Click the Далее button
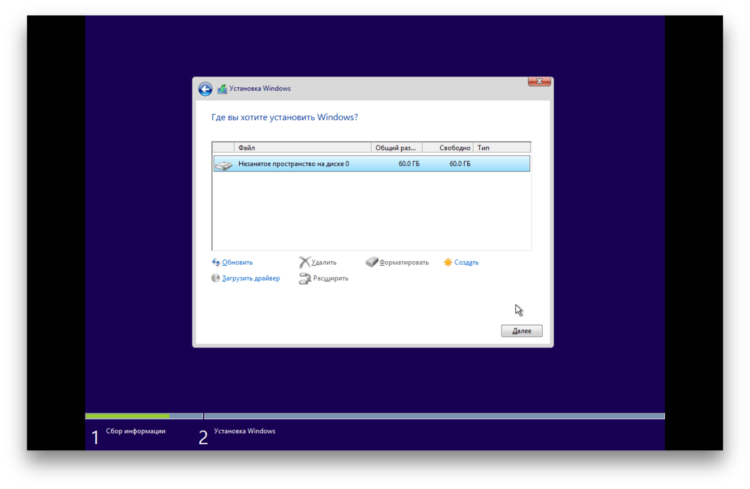Viewport: 750px width, 489px height. click(521, 331)
